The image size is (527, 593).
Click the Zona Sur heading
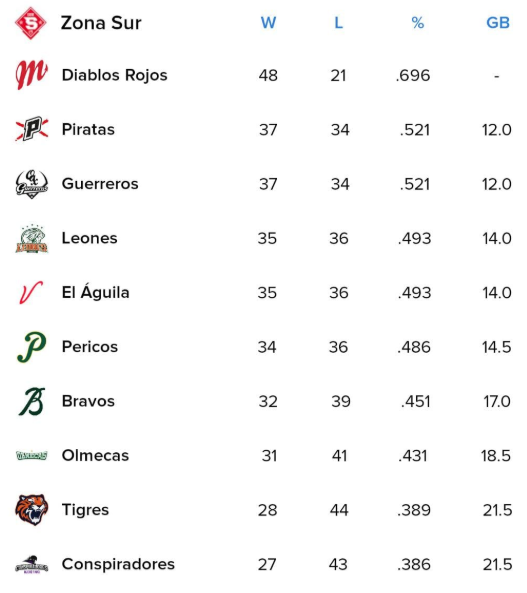coord(101,23)
